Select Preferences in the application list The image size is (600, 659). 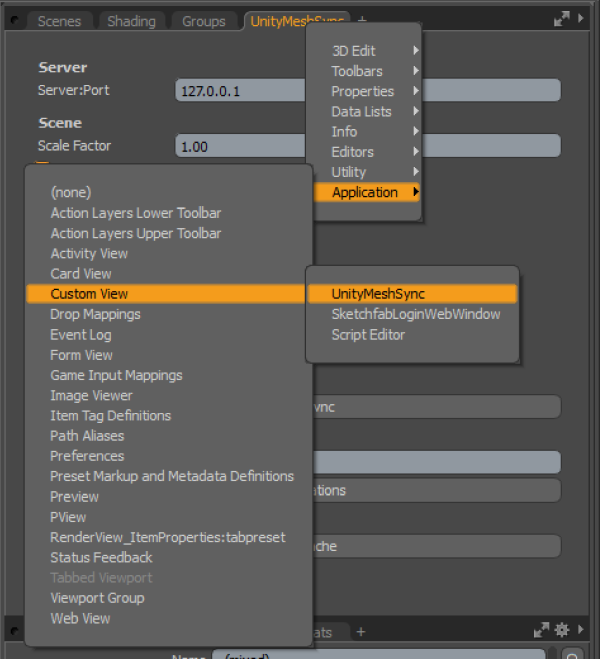[87, 456]
